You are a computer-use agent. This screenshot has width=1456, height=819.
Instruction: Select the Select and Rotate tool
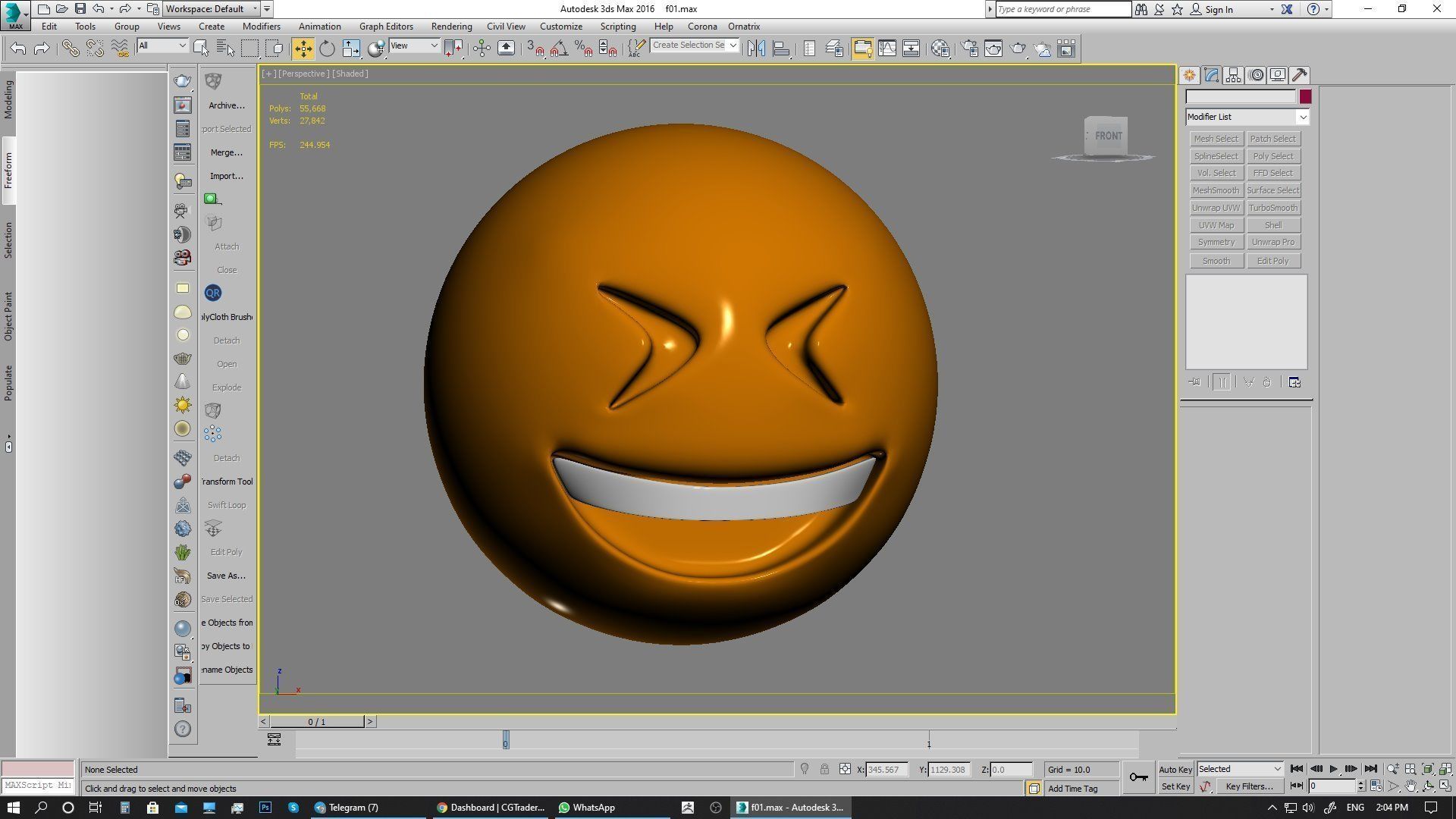coord(327,49)
